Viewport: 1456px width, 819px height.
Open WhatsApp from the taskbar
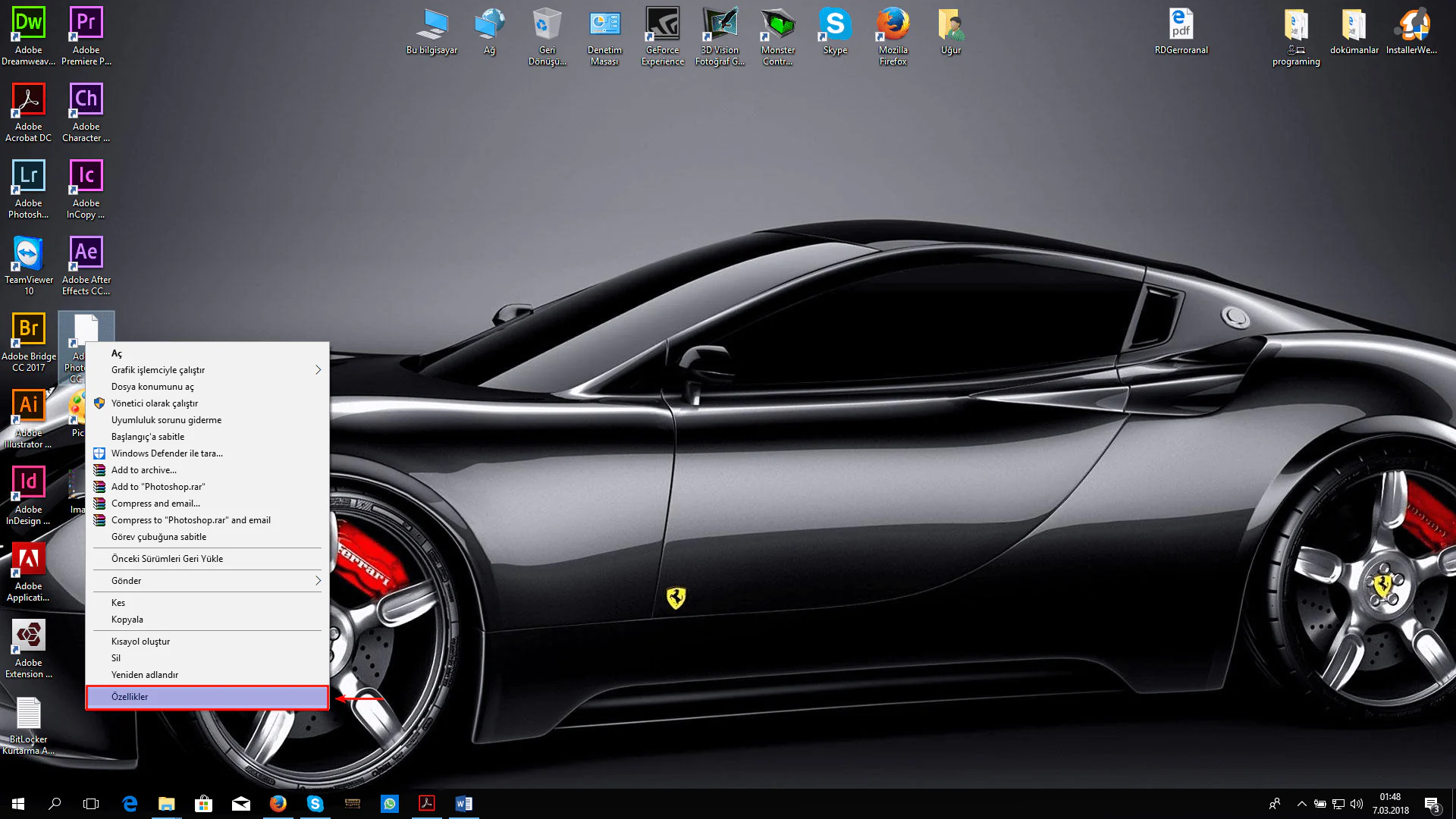(x=390, y=804)
